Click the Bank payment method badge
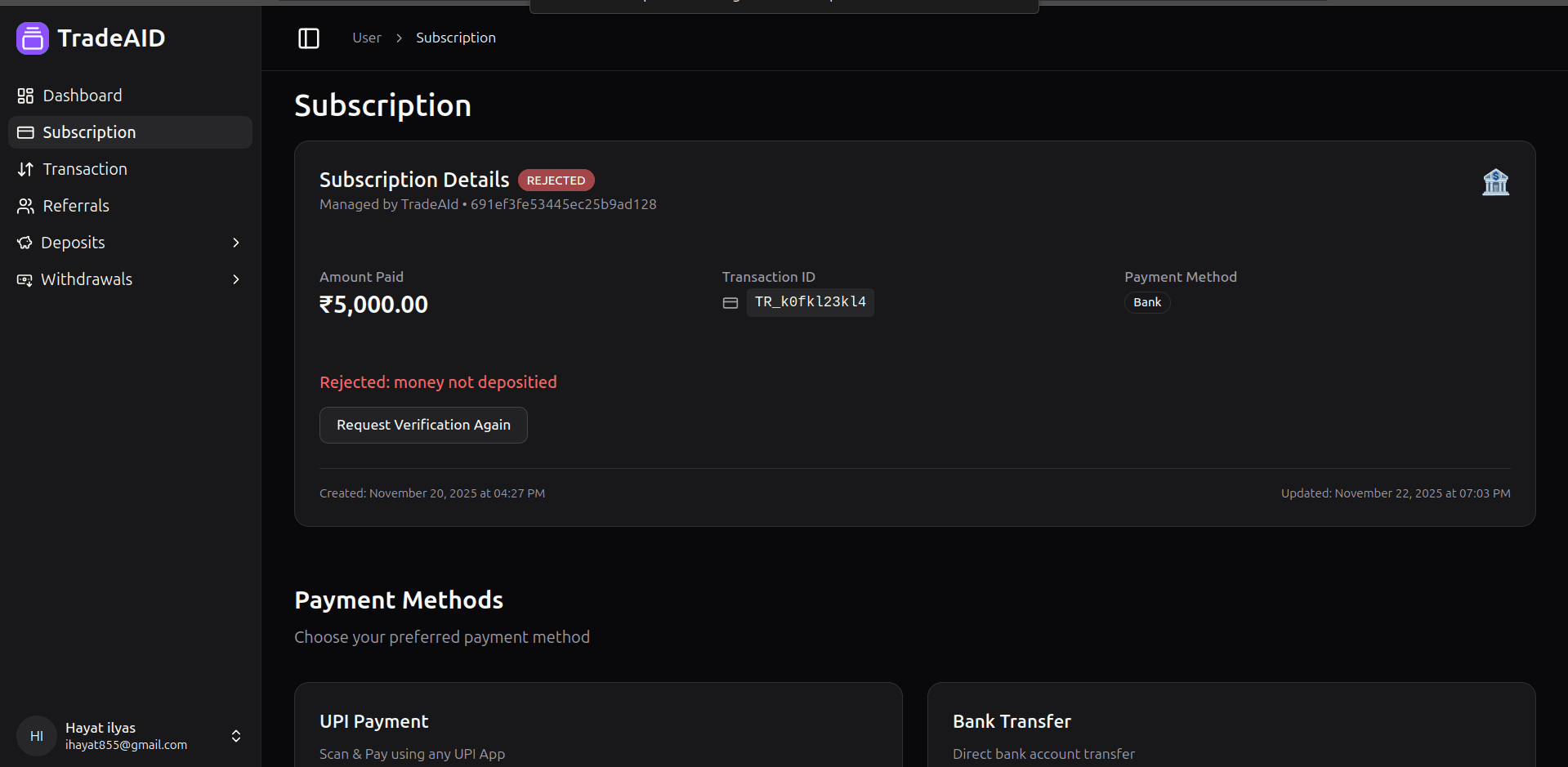Screen dimensions: 1568x767 click(x=1147, y=302)
